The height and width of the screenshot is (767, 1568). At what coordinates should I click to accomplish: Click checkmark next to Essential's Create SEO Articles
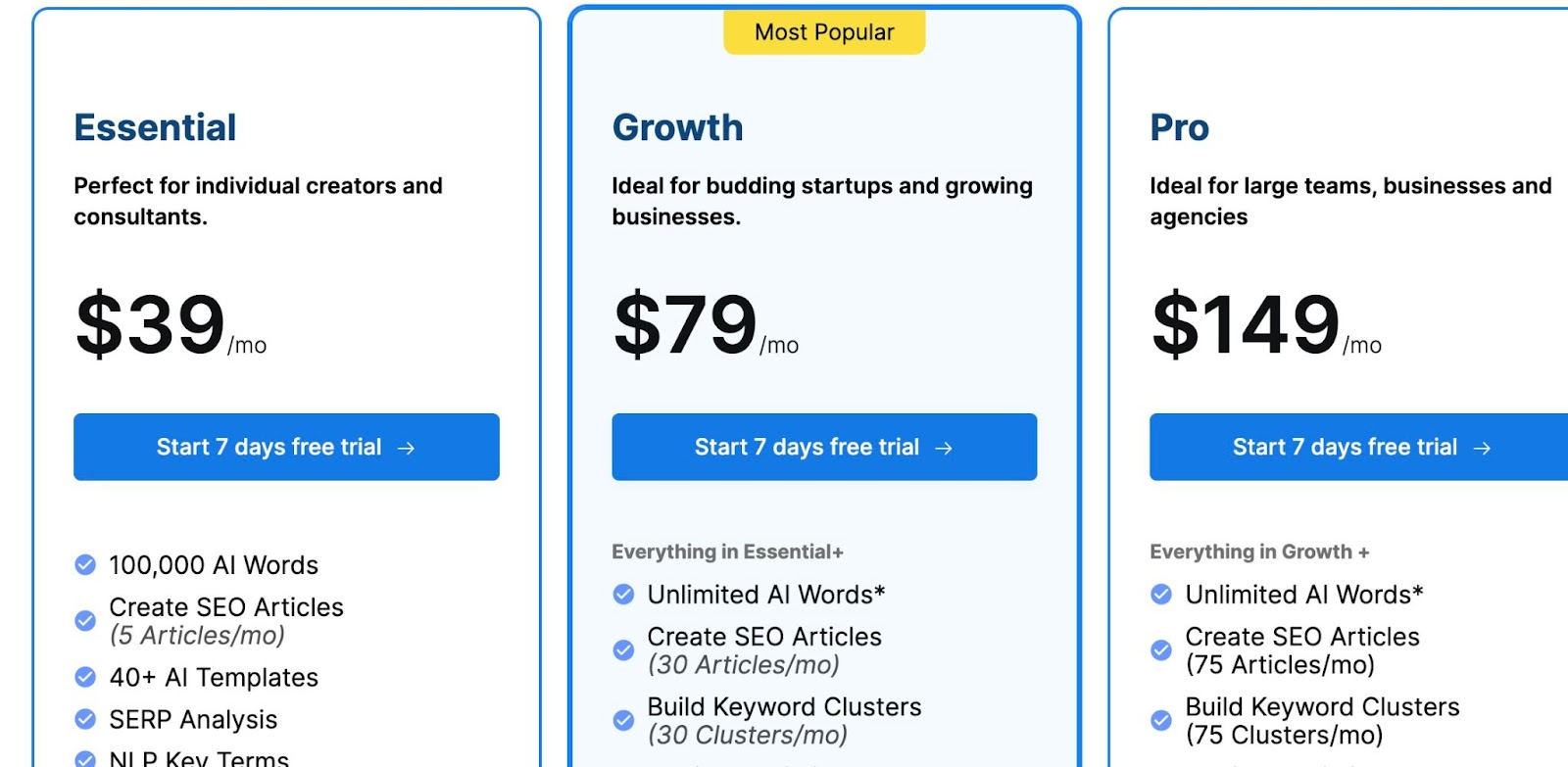[x=85, y=621]
